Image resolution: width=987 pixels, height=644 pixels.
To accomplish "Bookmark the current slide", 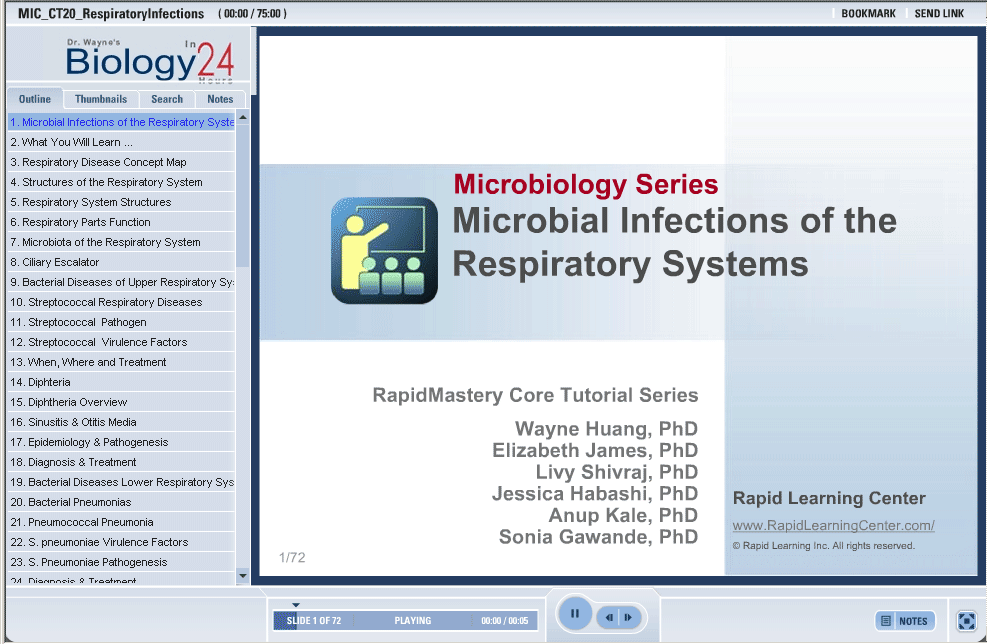I will tap(868, 14).
